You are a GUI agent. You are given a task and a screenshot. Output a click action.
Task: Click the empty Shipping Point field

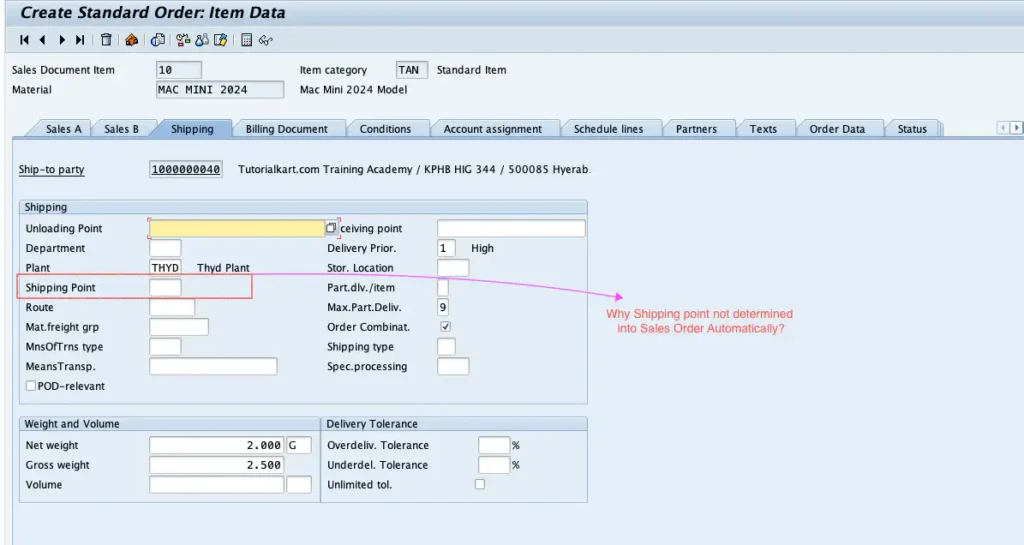point(165,287)
